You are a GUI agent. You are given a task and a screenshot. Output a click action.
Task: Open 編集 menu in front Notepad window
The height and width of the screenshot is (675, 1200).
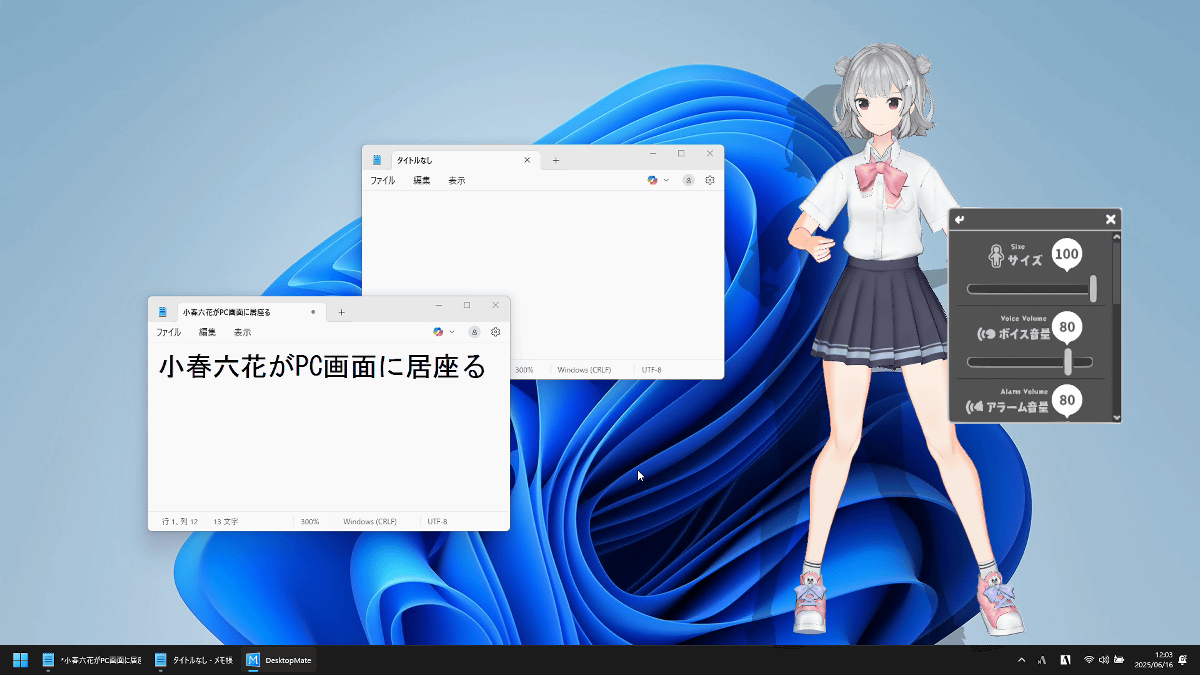207,332
